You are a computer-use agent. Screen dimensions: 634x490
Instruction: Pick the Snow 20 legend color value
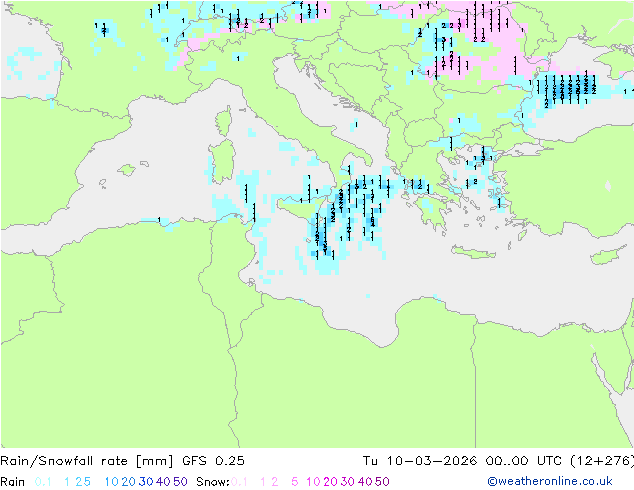tap(330, 482)
